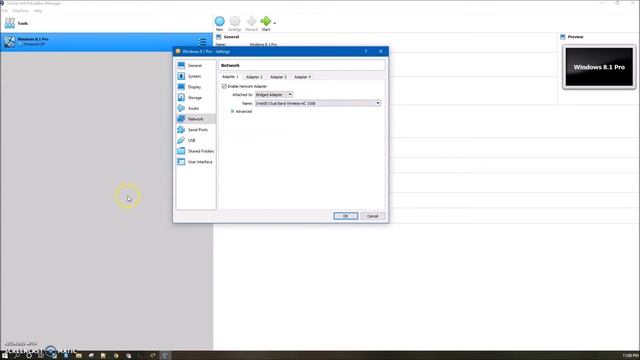Open Audio settings category icon
This screenshot has height=360, width=640.
tap(181, 108)
